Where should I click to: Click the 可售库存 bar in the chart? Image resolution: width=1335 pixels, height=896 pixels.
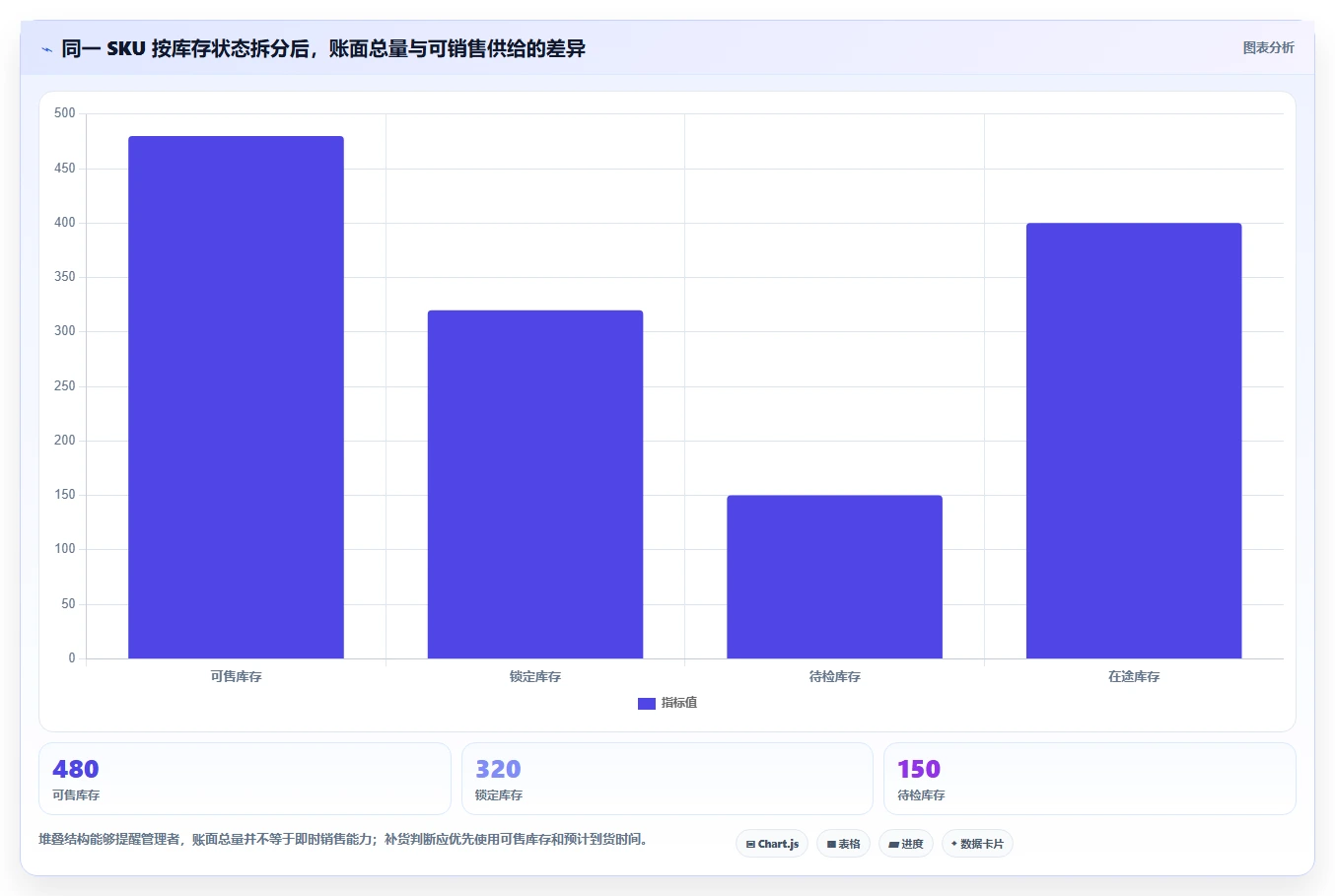[236, 397]
